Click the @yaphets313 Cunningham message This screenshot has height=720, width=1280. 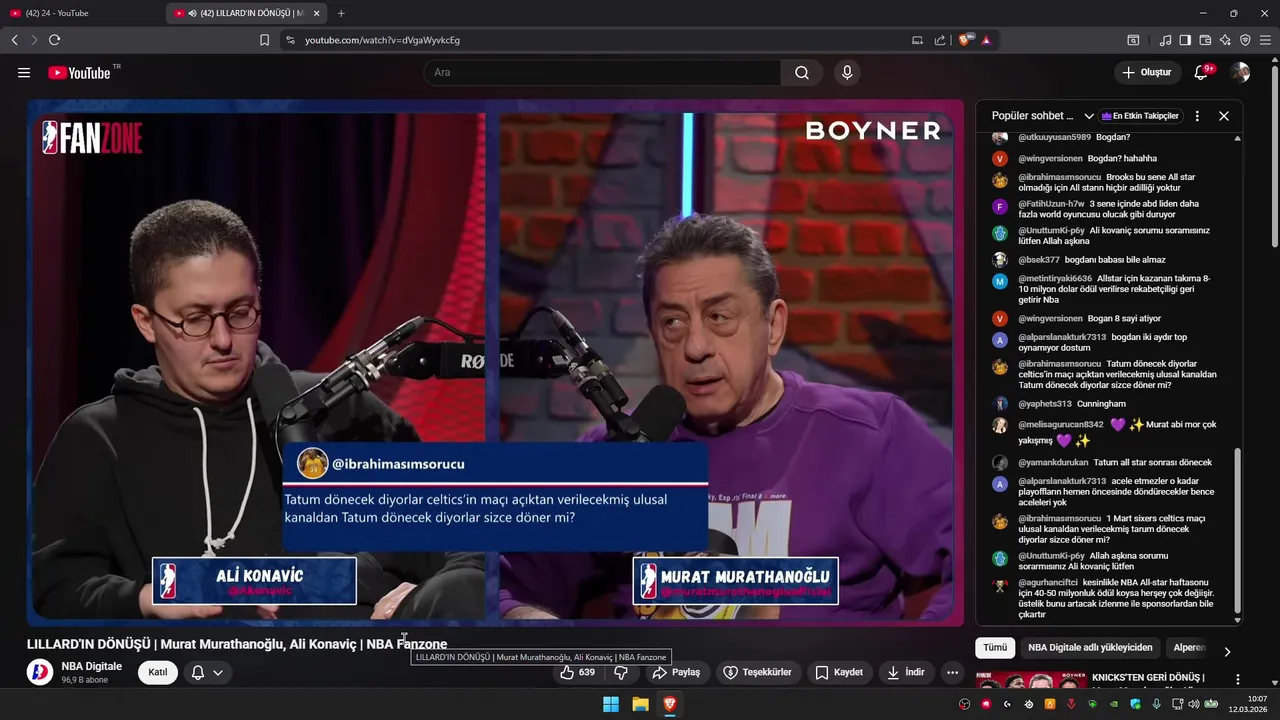pos(1072,404)
